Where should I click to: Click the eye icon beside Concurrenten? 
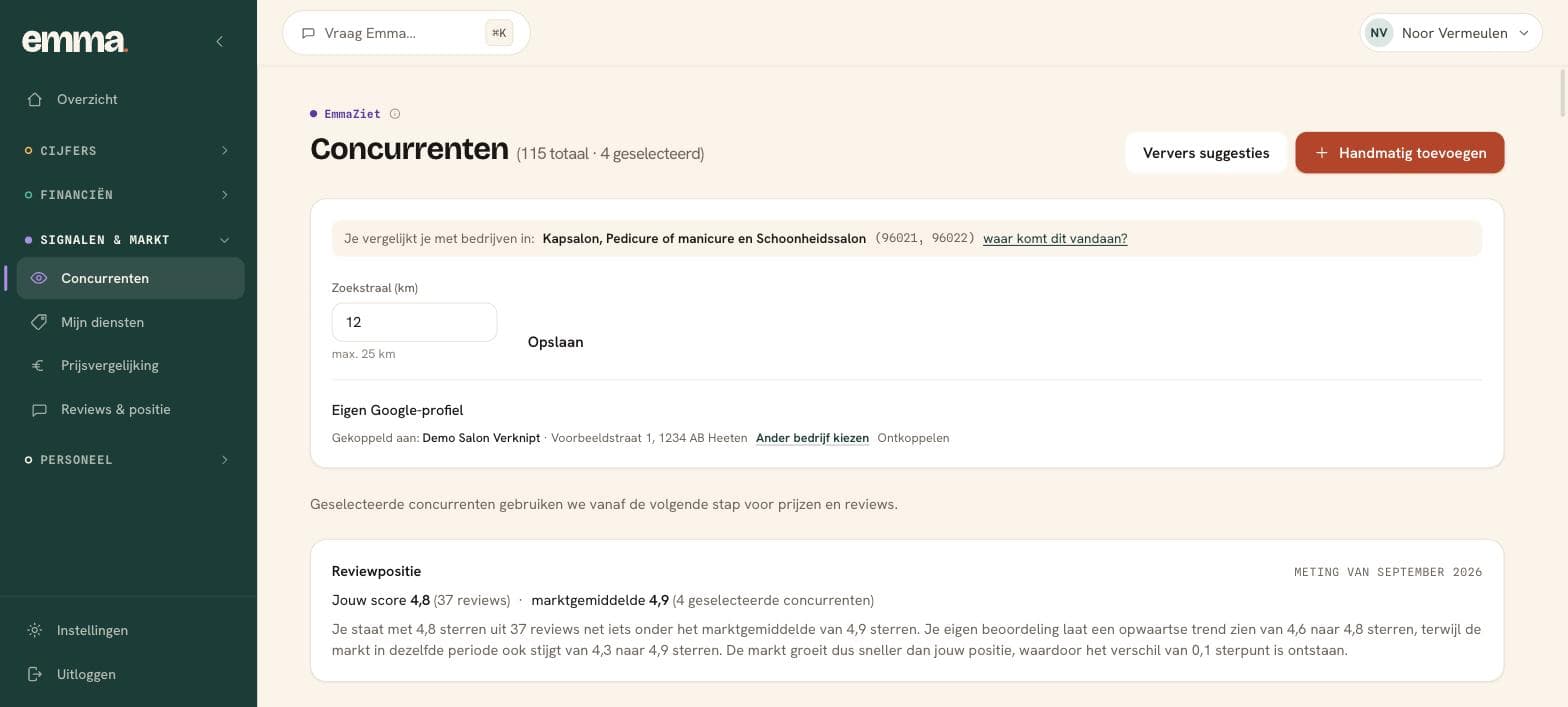pyautogui.click(x=39, y=278)
